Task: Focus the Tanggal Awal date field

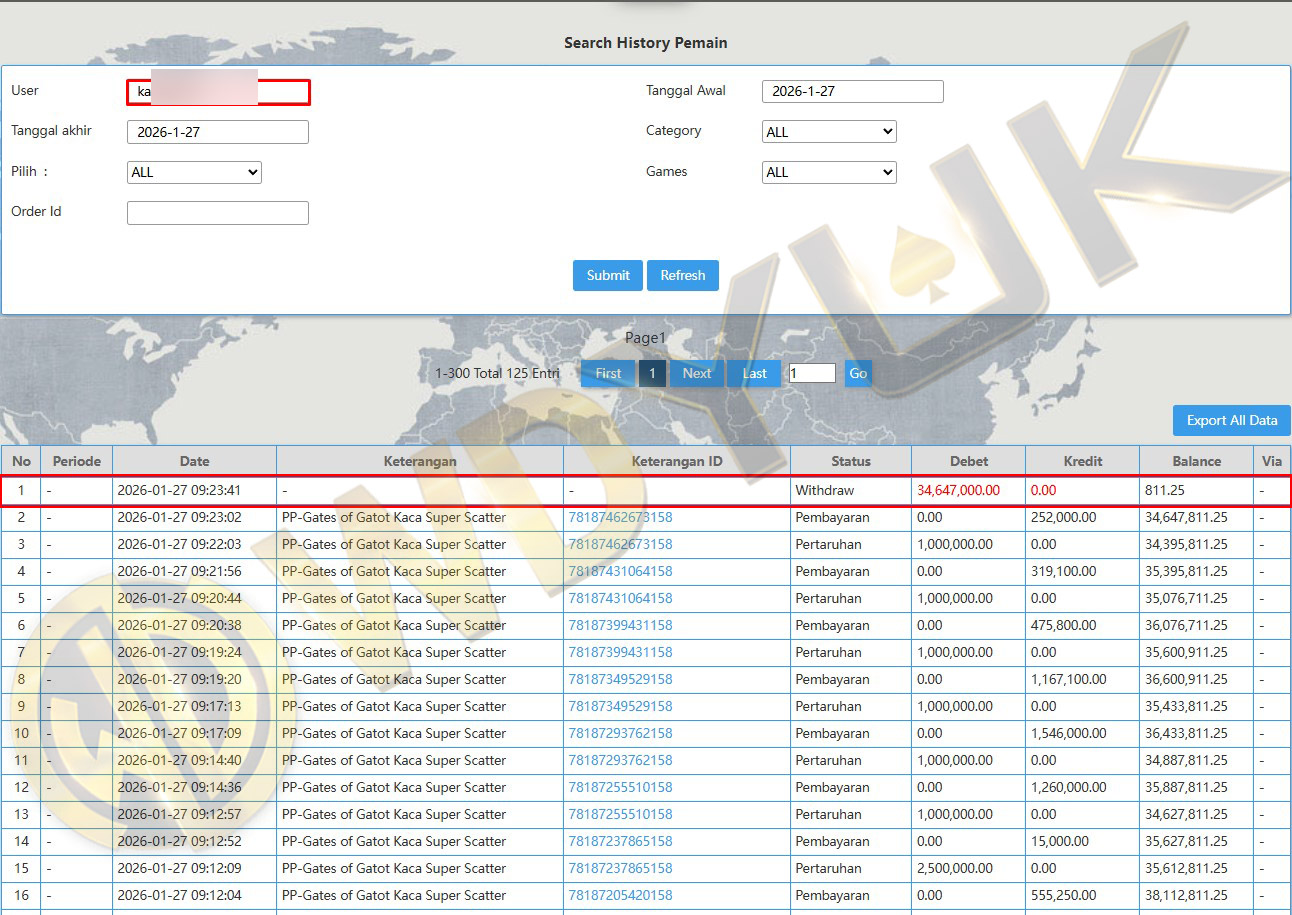Action: (852, 91)
